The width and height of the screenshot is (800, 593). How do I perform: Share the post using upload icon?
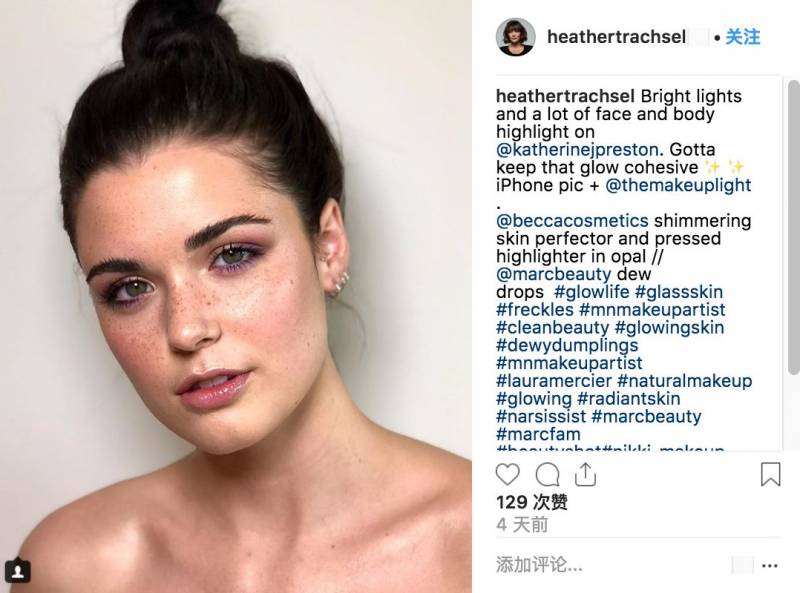point(585,474)
